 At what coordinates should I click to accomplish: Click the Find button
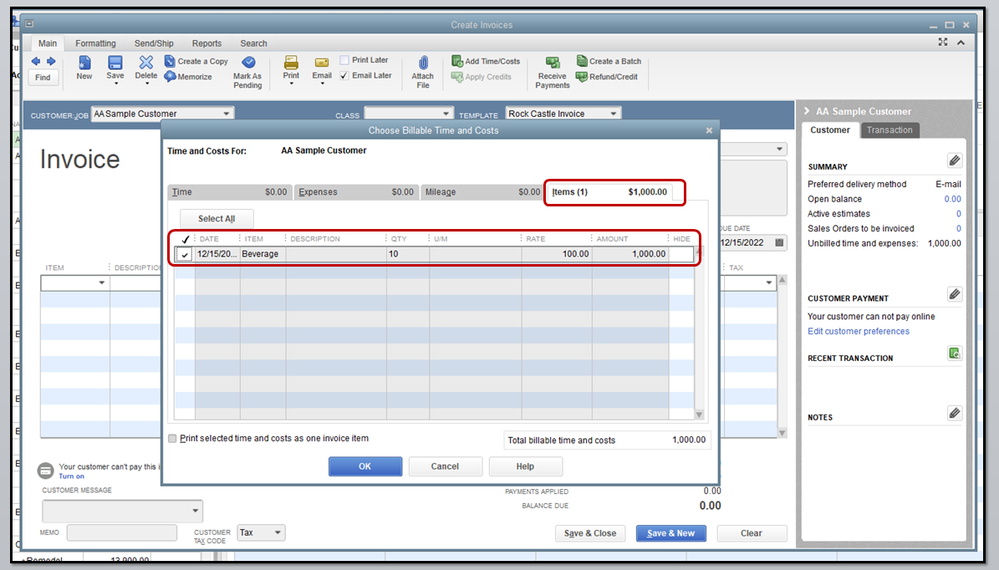pyautogui.click(x=43, y=77)
